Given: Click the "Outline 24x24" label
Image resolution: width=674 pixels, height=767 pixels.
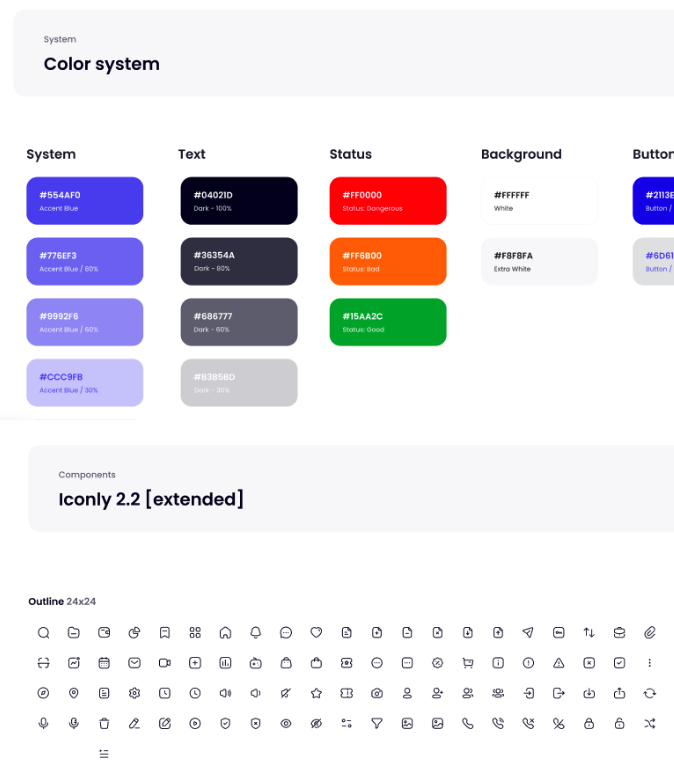Looking at the screenshot, I should pyautogui.click(x=62, y=602).
